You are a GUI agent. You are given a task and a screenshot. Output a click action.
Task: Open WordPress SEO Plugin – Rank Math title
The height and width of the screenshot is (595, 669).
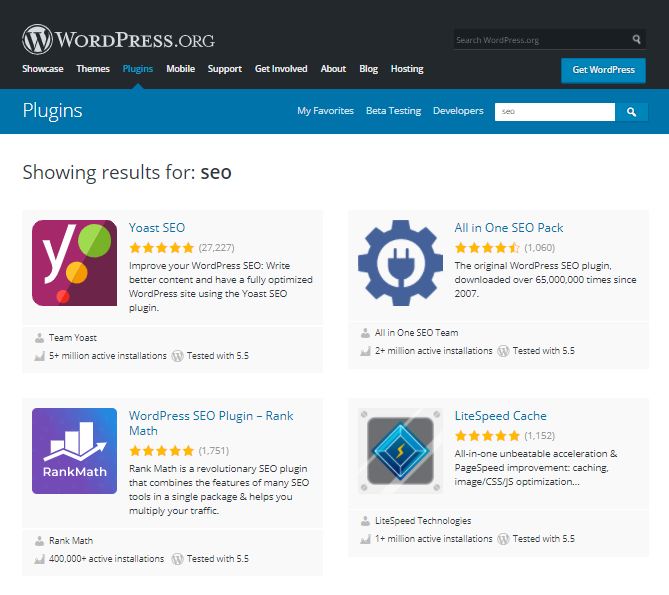pos(211,423)
